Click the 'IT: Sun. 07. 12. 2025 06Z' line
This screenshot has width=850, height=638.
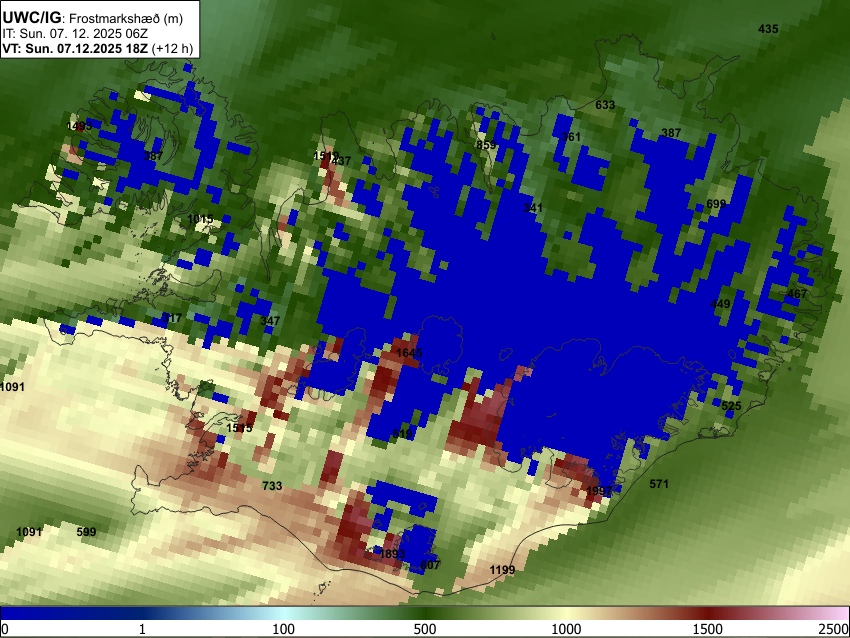pyautogui.click(x=75, y=34)
